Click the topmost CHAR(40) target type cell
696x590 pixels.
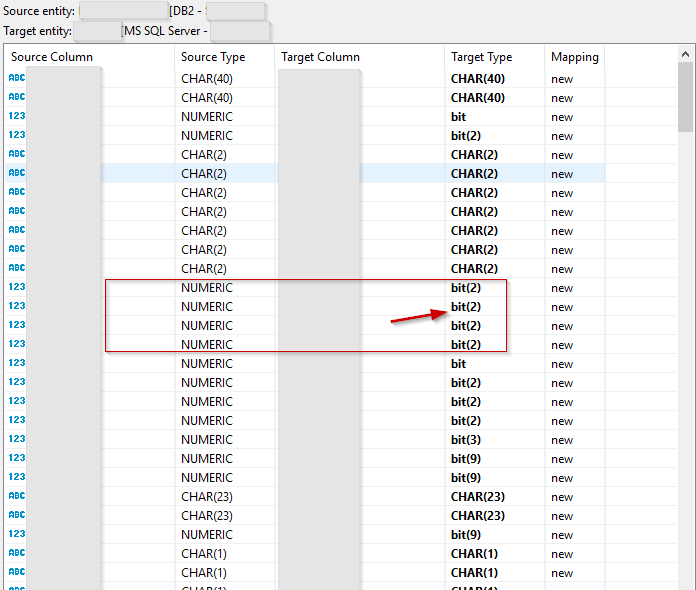(478, 79)
